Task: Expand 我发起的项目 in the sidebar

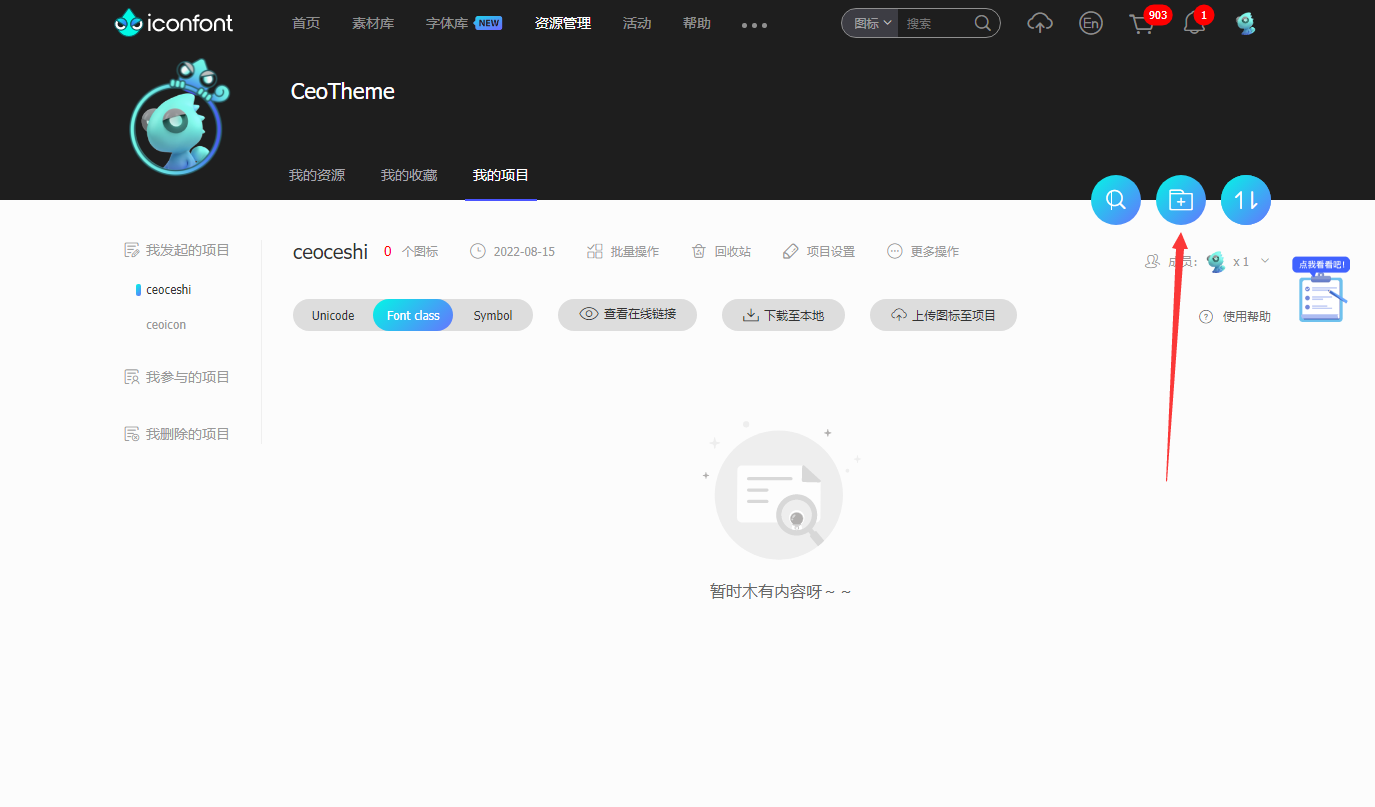Action: tap(177, 250)
